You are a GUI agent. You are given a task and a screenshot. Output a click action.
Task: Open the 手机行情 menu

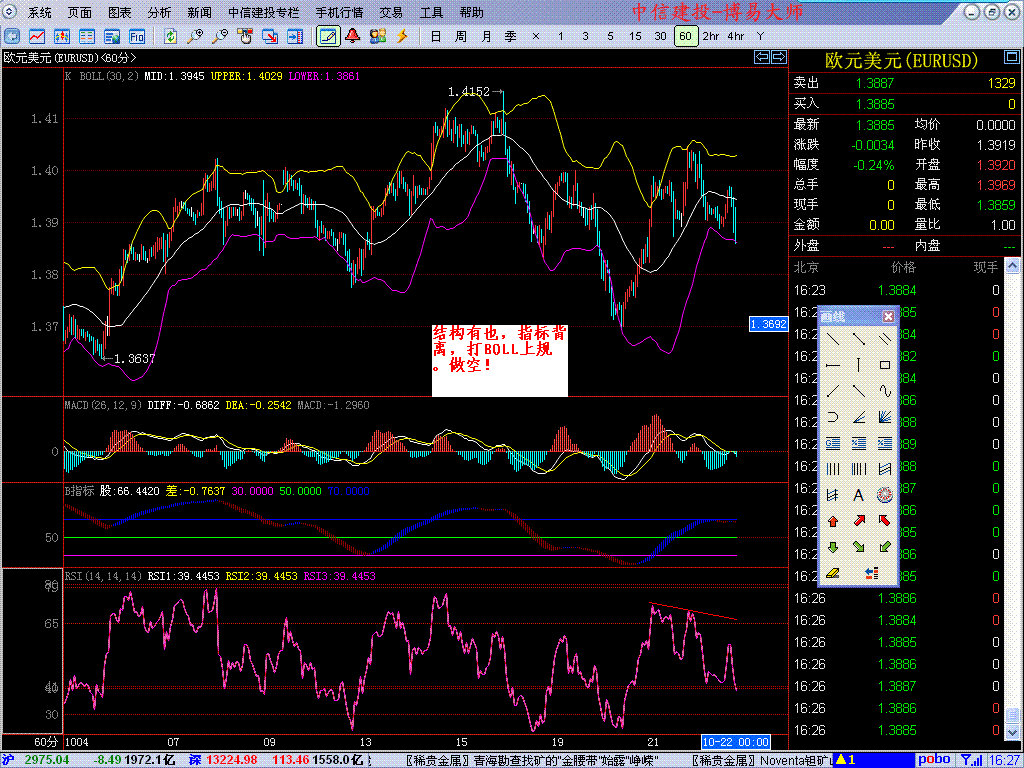pyautogui.click(x=339, y=12)
